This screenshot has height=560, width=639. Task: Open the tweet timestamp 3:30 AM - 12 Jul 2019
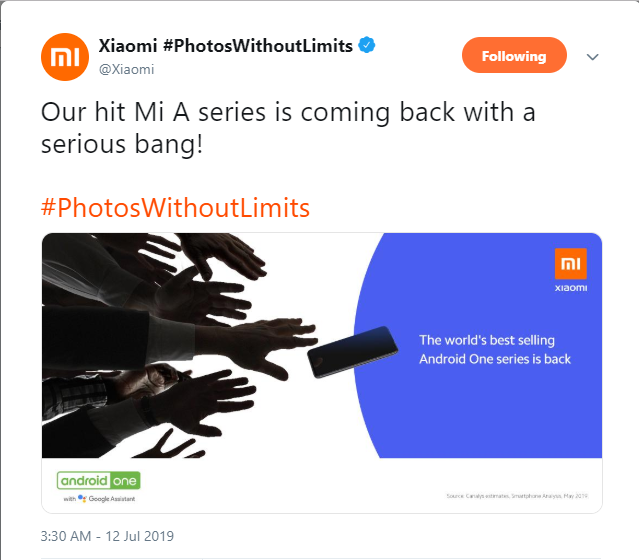[x=107, y=536]
